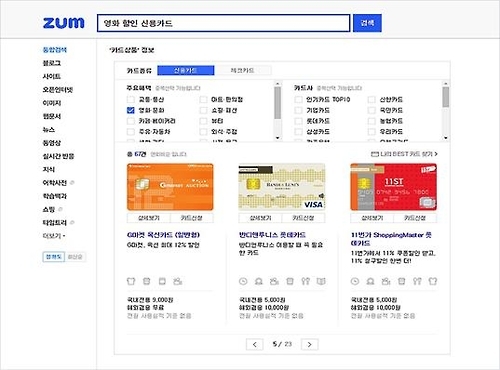
Task: Click the card company list scrollbar thumb
Action: 446,97
